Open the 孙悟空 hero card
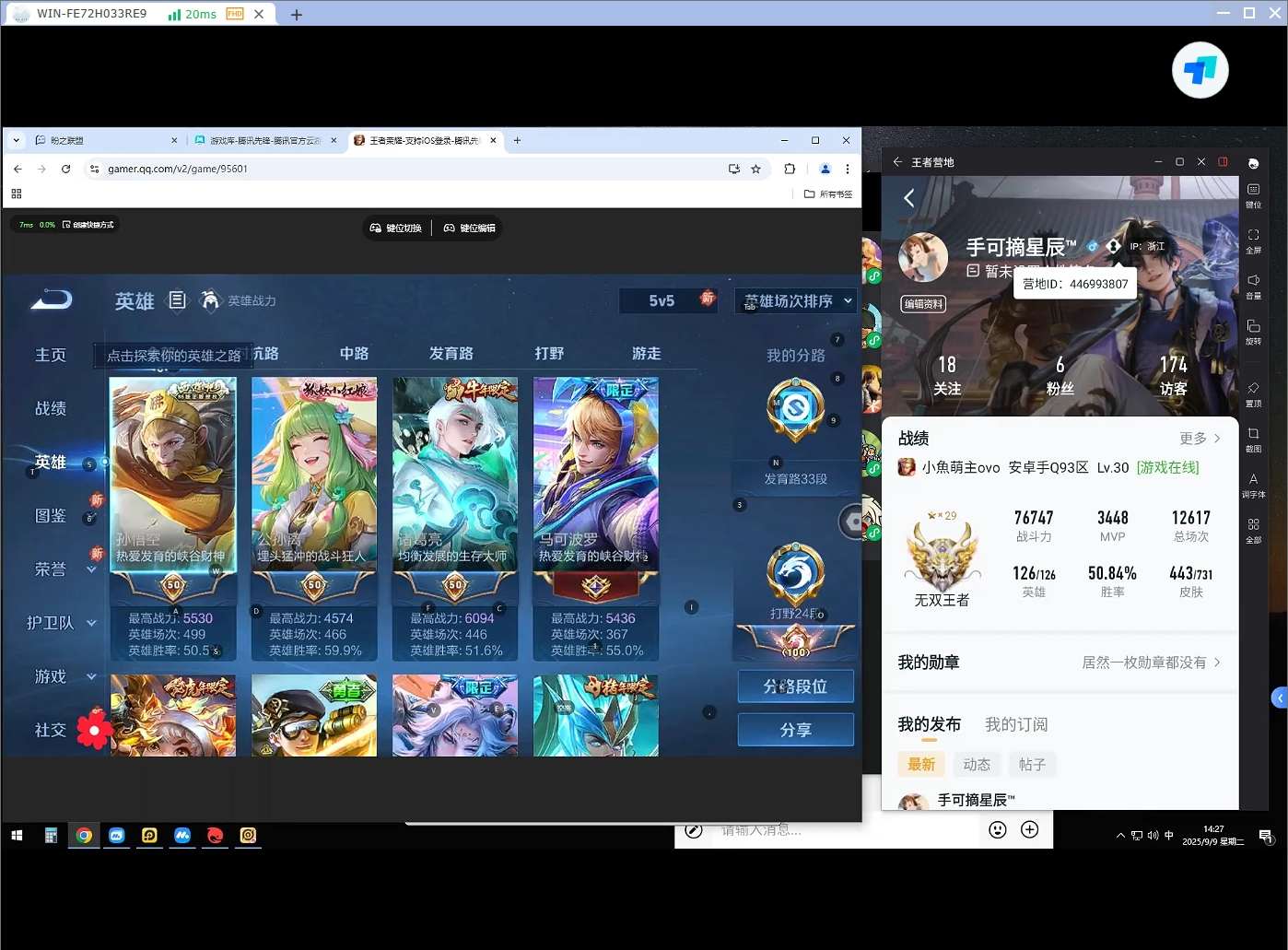Screen dimensions: 1288x950 tap(173, 519)
